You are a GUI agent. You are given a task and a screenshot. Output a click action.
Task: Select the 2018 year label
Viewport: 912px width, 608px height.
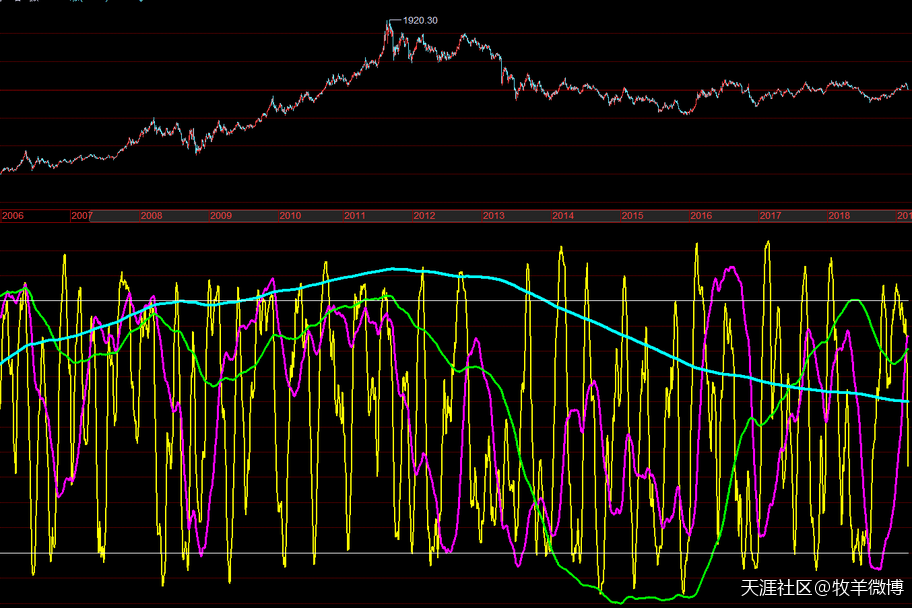[x=839, y=216]
